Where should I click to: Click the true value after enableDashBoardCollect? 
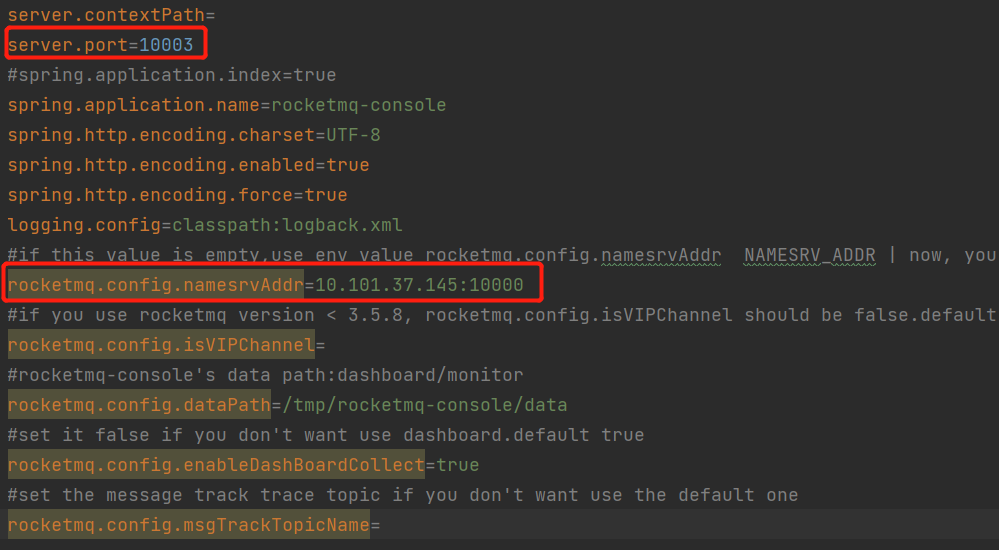coord(457,465)
